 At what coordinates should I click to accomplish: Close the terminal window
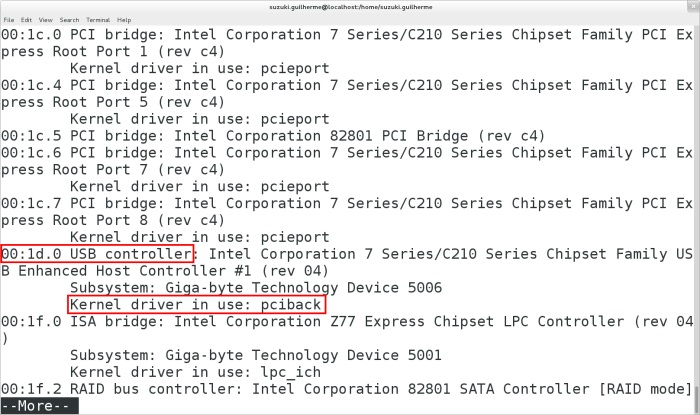[x=691, y=6]
